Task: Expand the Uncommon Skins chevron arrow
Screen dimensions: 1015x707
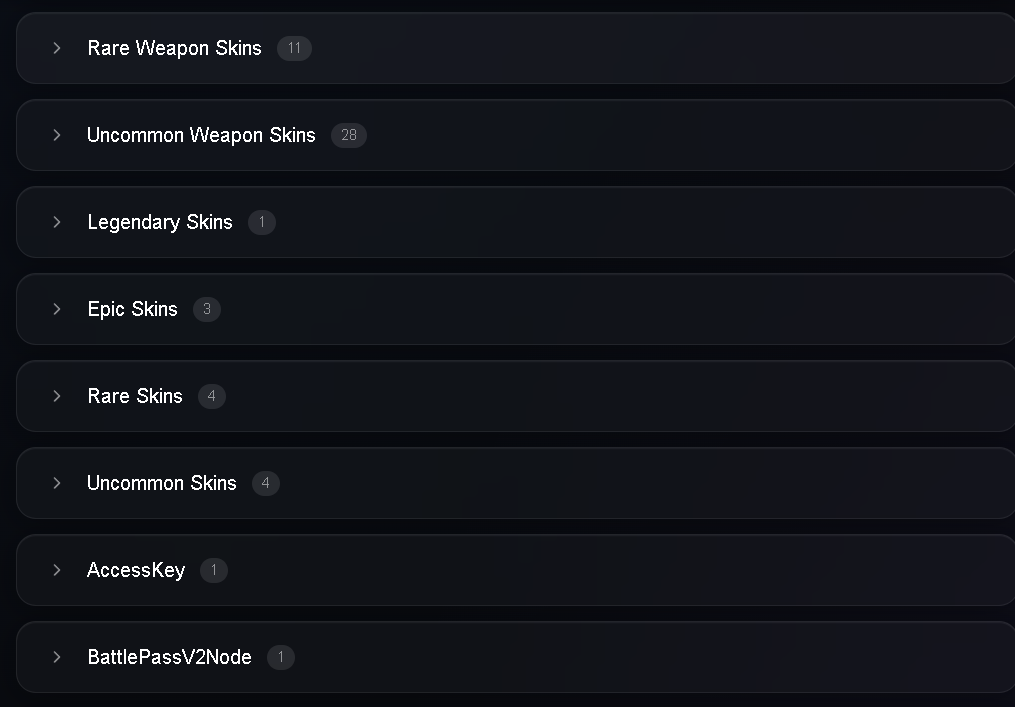Action: click(57, 483)
